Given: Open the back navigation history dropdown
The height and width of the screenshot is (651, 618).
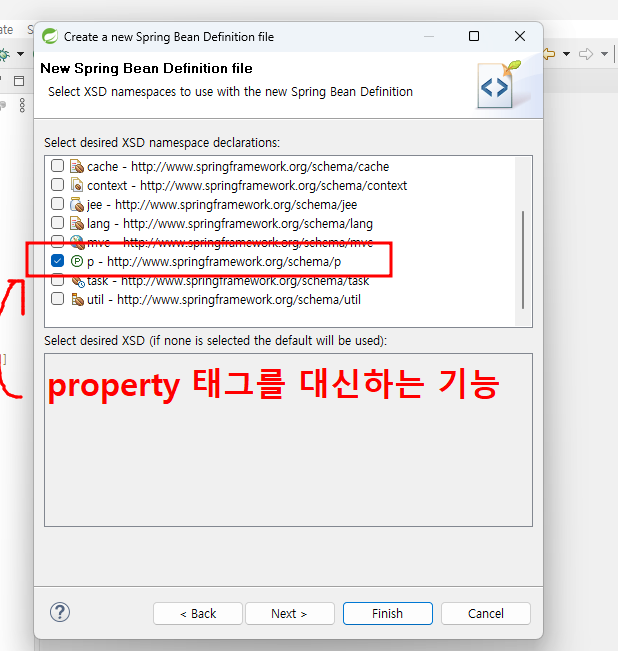Looking at the screenshot, I should 567,54.
